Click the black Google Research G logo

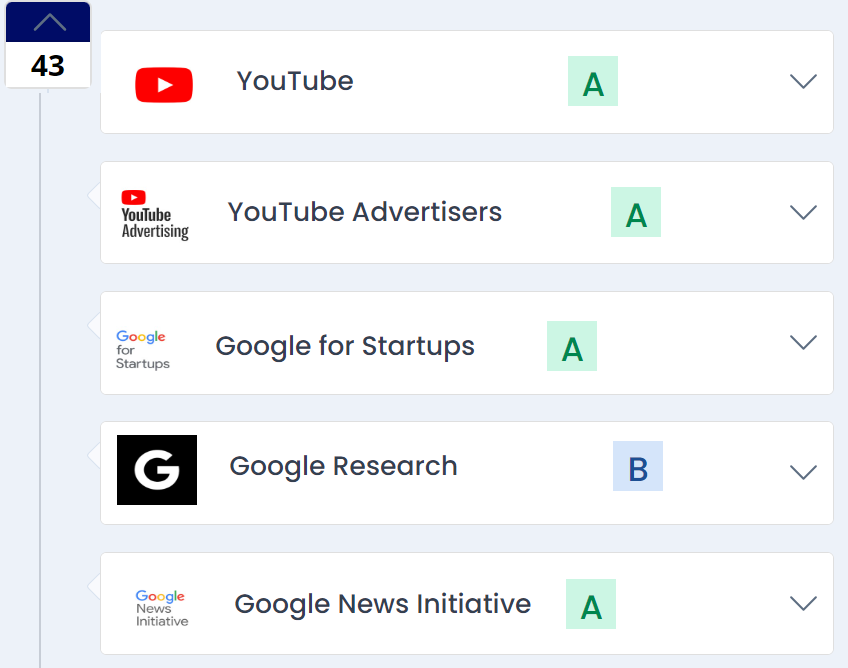coord(157,469)
